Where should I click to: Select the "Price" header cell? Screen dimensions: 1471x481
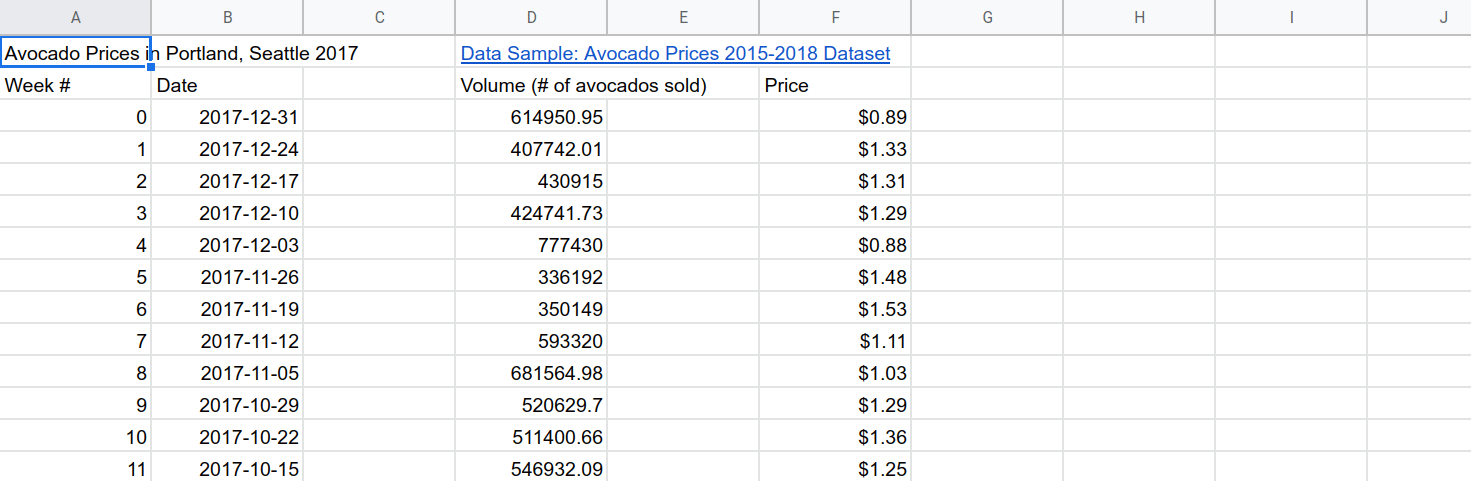[x=835, y=85]
